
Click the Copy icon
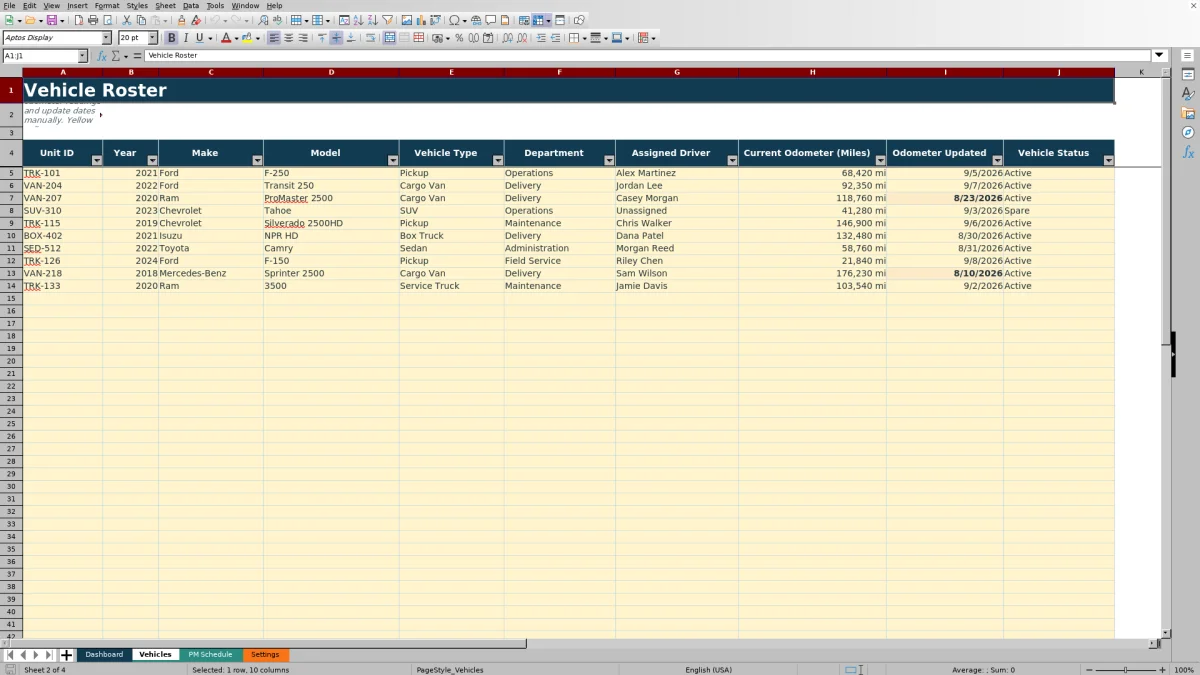[x=142, y=20]
